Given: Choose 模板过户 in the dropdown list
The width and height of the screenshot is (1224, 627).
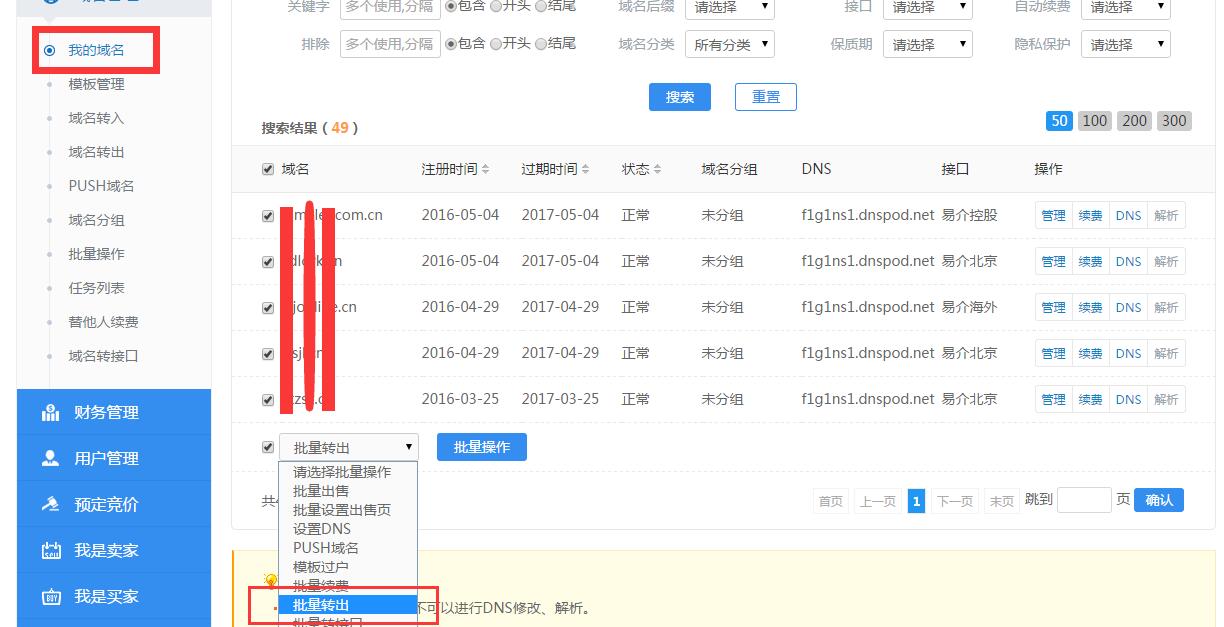Looking at the screenshot, I should coord(347,567).
